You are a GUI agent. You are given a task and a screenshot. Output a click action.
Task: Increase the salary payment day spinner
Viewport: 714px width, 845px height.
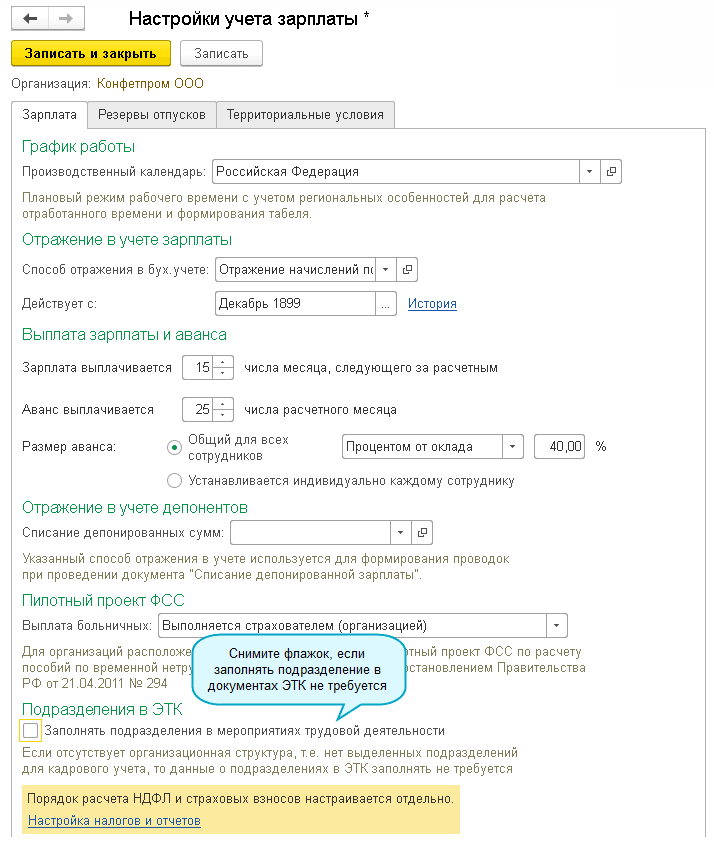point(224,362)
